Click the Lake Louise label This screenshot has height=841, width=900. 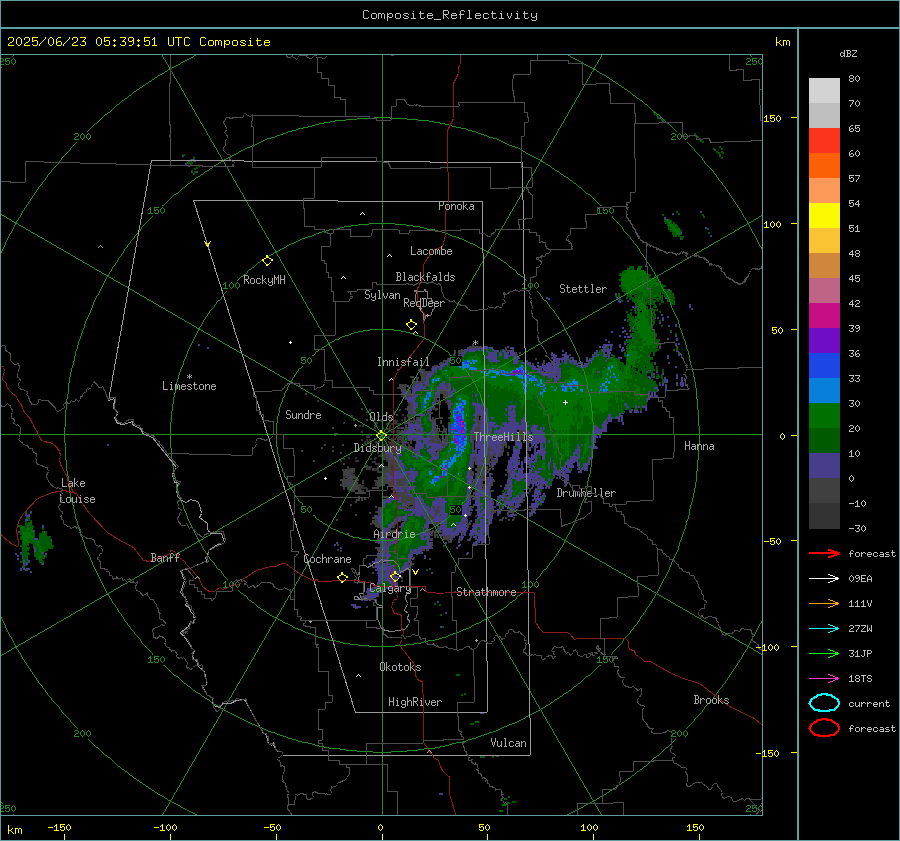[77, 491]
